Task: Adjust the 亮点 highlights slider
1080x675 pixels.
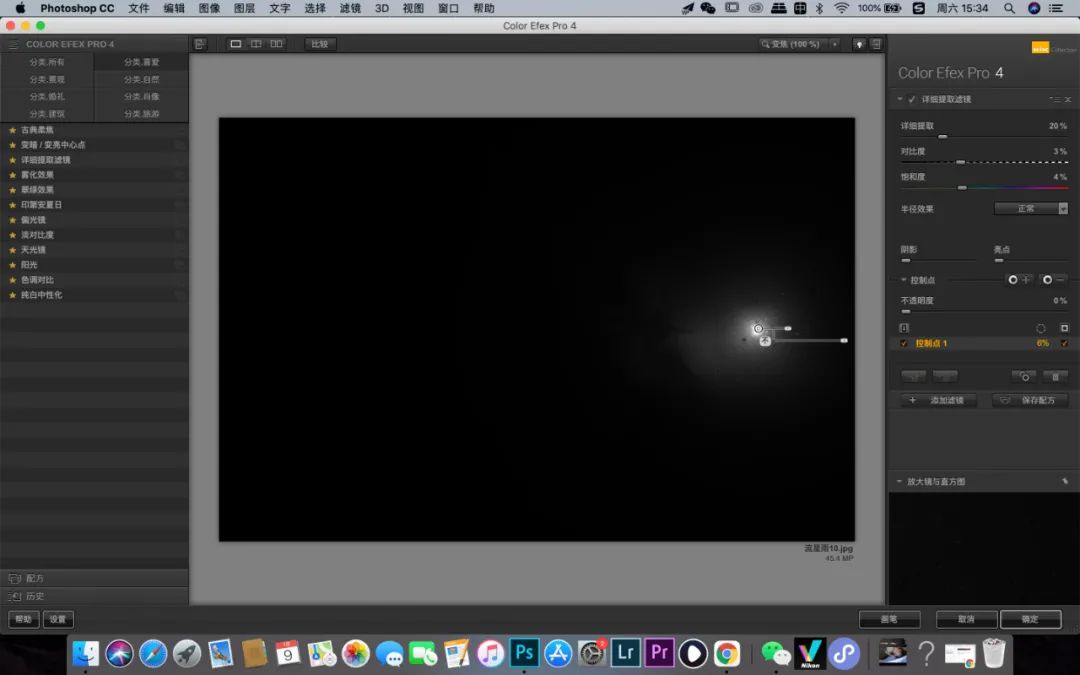Action: pyautogui.click(x=999, y=260)
